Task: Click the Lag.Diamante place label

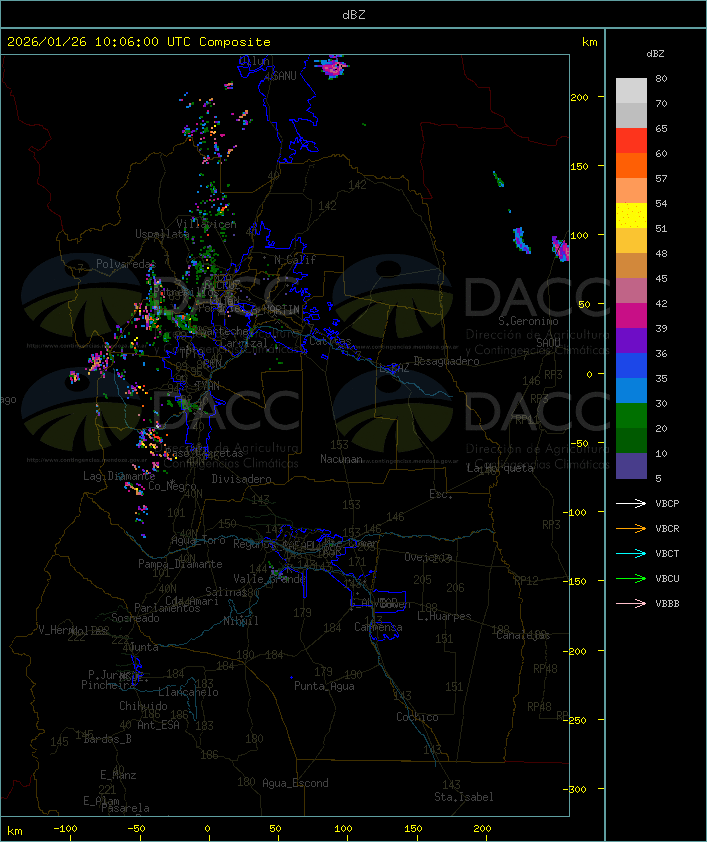Action: tap(119, 476)
